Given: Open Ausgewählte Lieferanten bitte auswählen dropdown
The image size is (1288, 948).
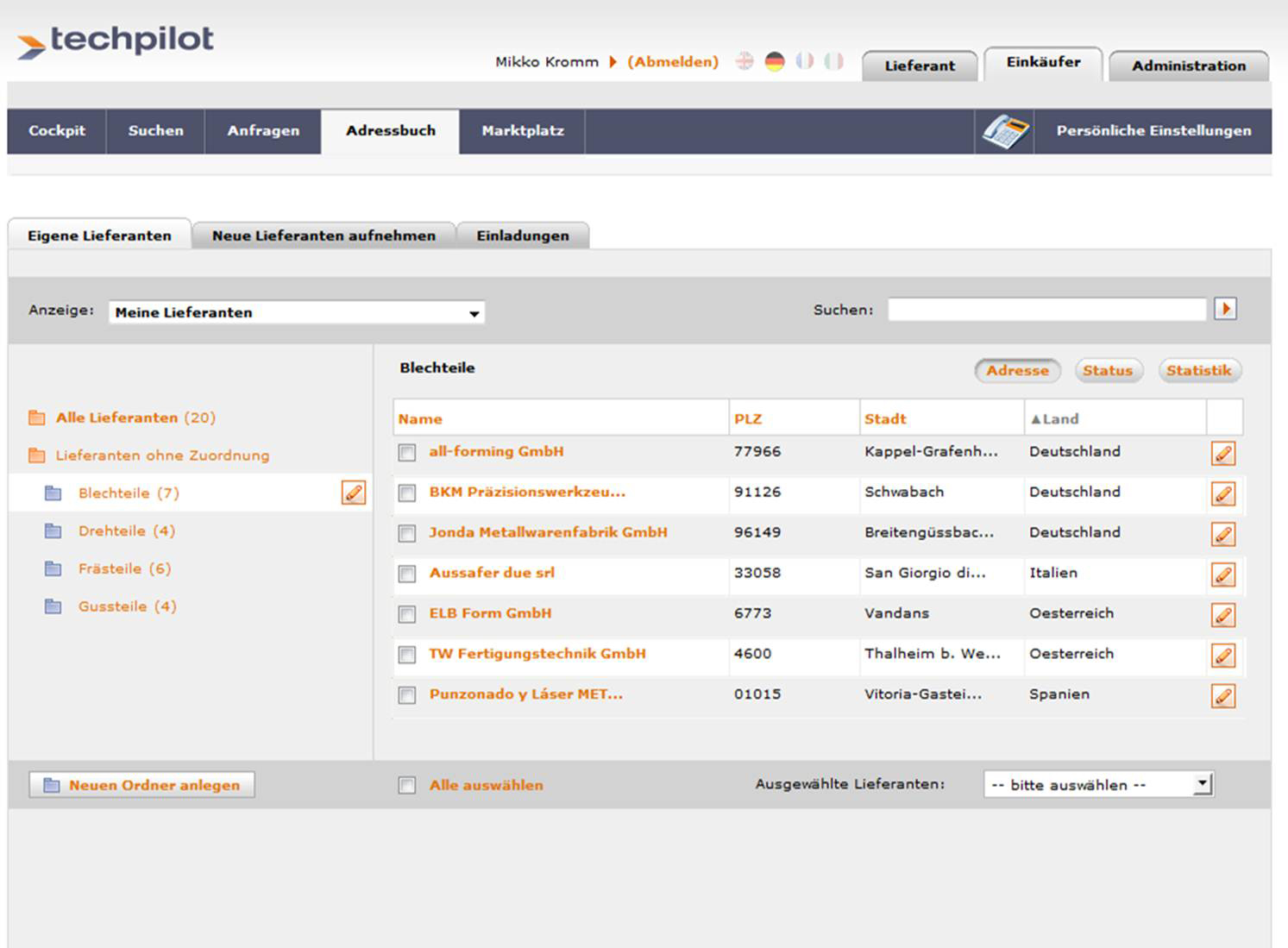Looking at the screenshot, I should point(1099,784).
